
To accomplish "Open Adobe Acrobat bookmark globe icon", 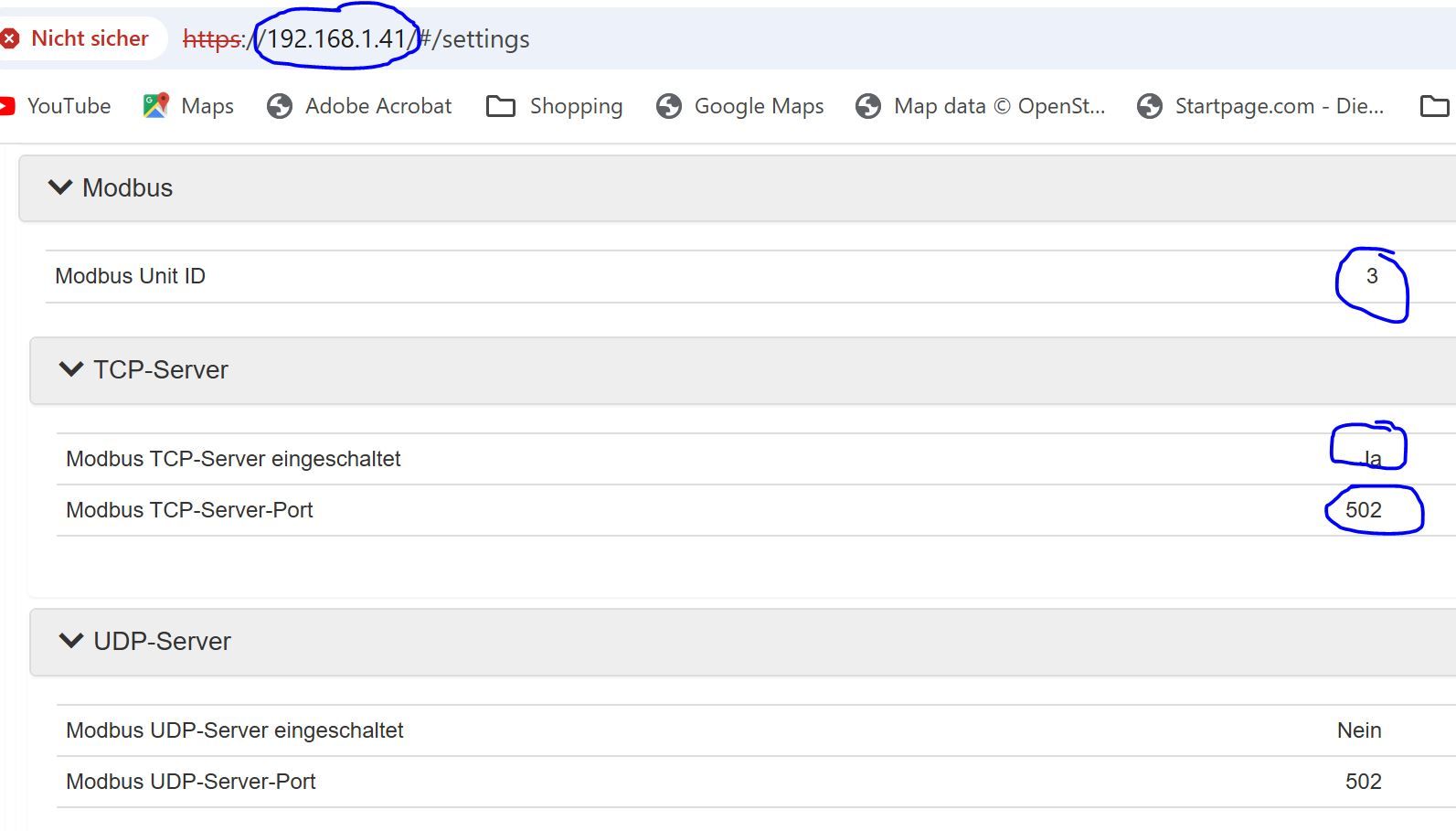I will click(280, 106).
